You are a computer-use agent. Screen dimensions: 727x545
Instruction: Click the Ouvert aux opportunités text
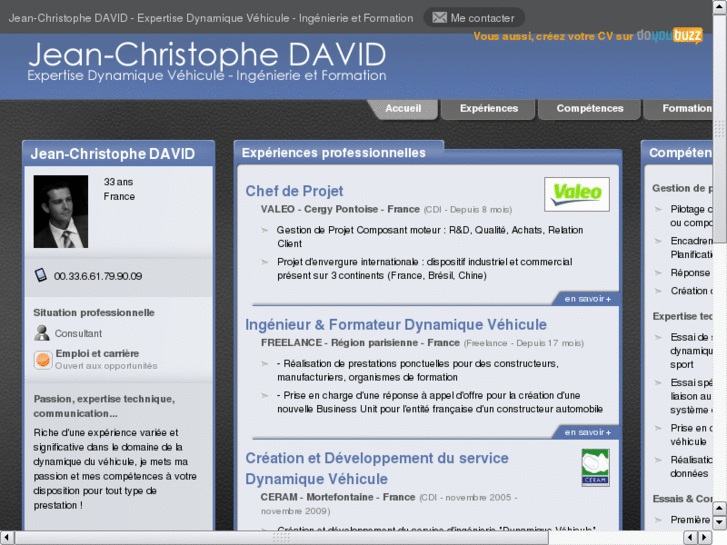(x=106, y=366)
